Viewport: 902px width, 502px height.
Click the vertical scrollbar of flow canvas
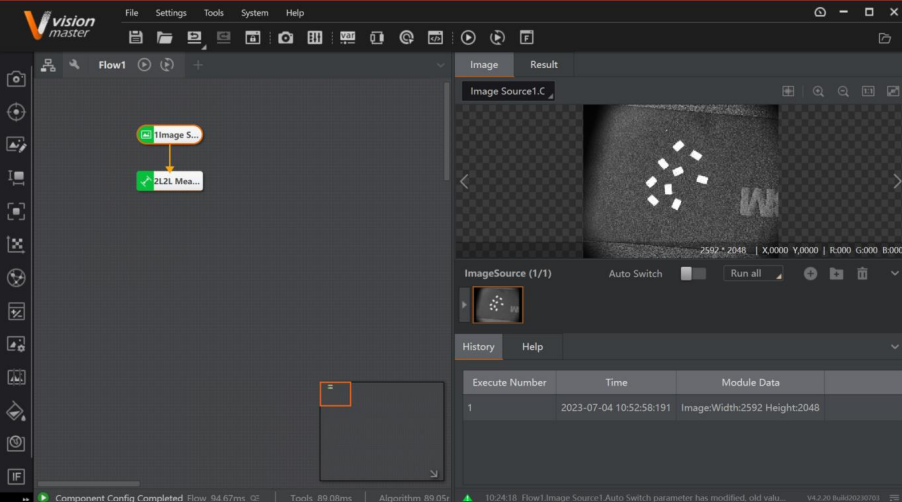pos(446,131)
